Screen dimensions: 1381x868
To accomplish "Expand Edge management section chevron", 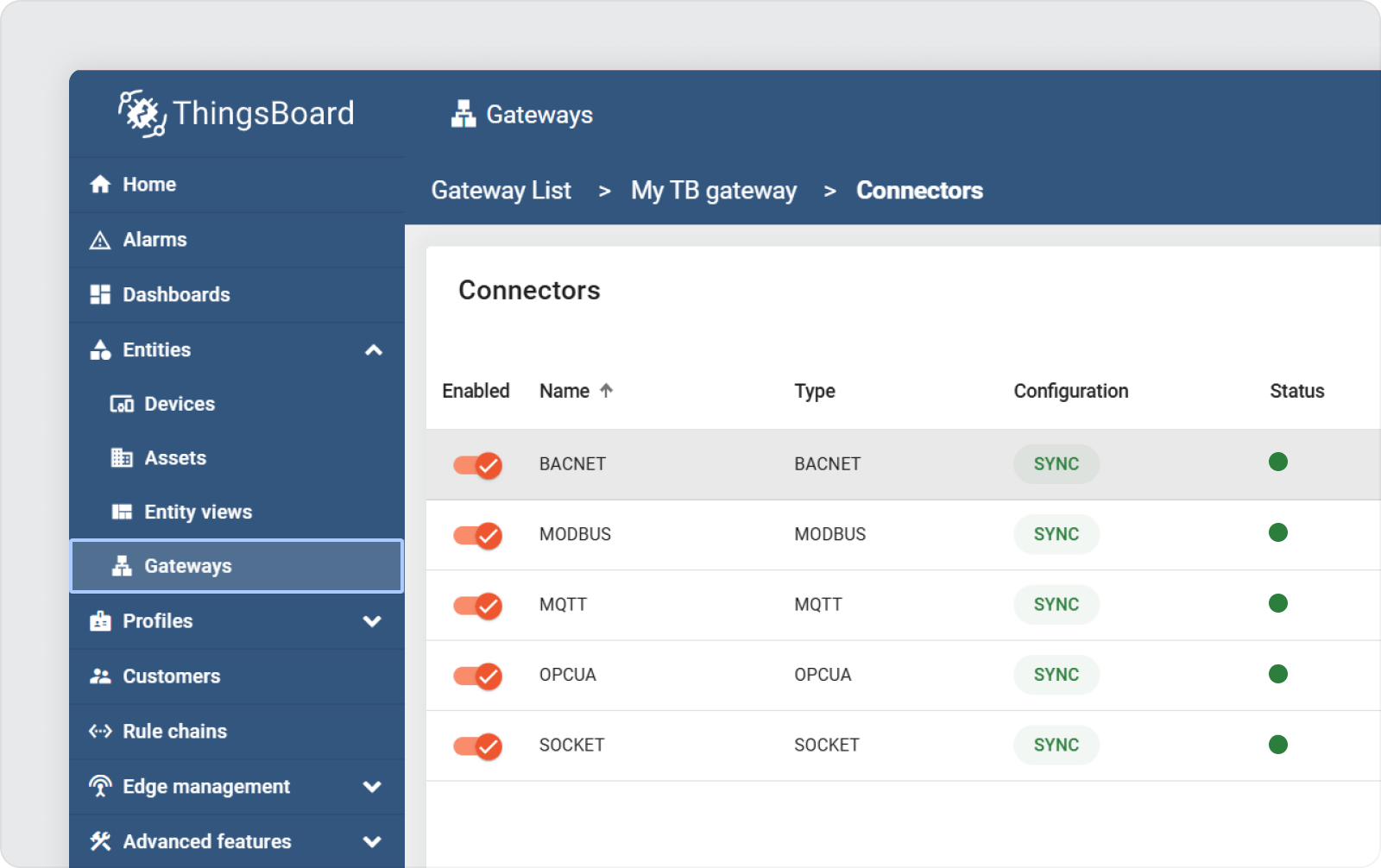I will [373, 787].
